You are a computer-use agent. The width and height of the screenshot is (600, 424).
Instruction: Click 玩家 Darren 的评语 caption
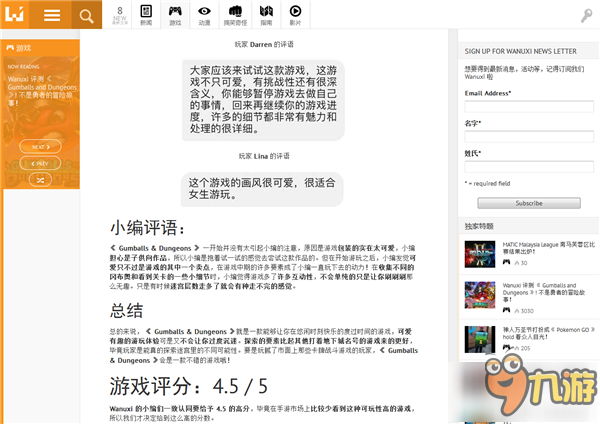264,44
